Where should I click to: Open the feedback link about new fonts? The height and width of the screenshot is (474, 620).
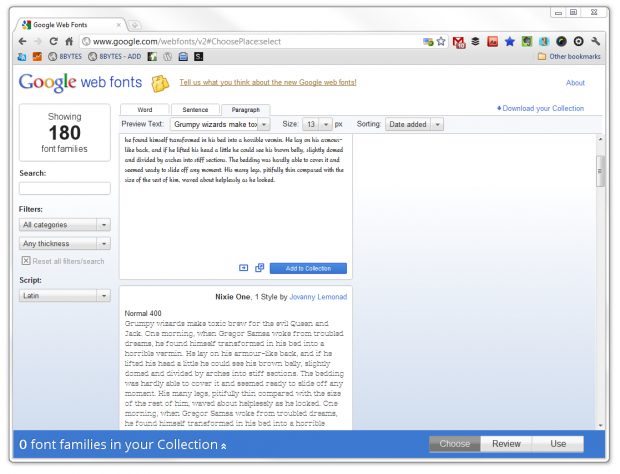[268, 82]
